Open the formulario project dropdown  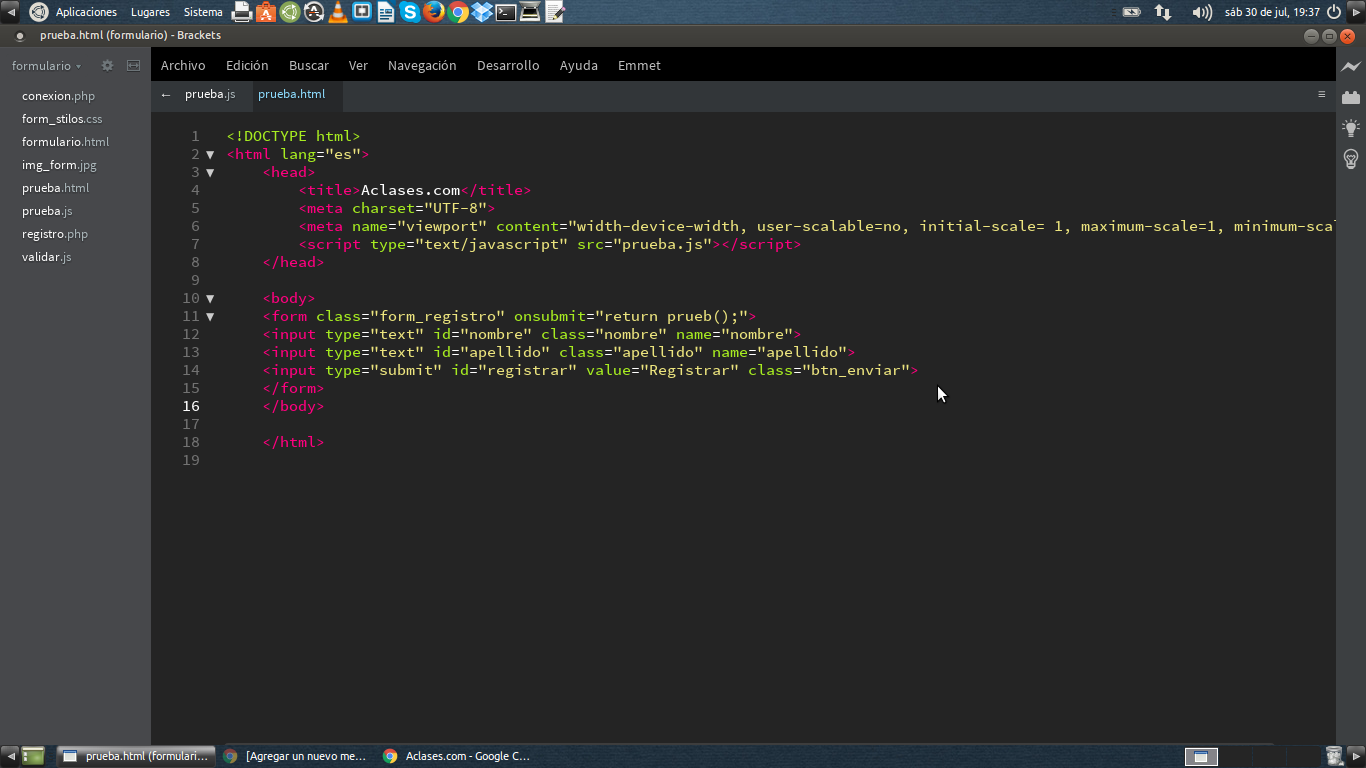pyautogui.click(x=46, y=66)
